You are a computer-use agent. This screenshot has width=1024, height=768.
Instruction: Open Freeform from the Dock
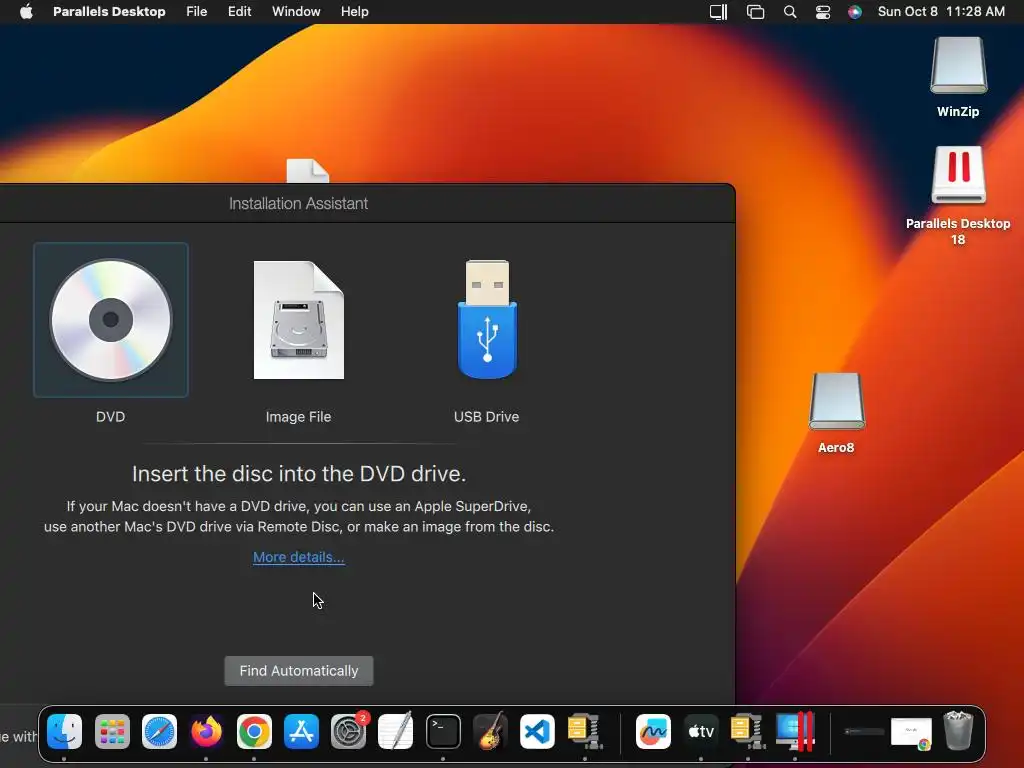[x=653, y=731]
